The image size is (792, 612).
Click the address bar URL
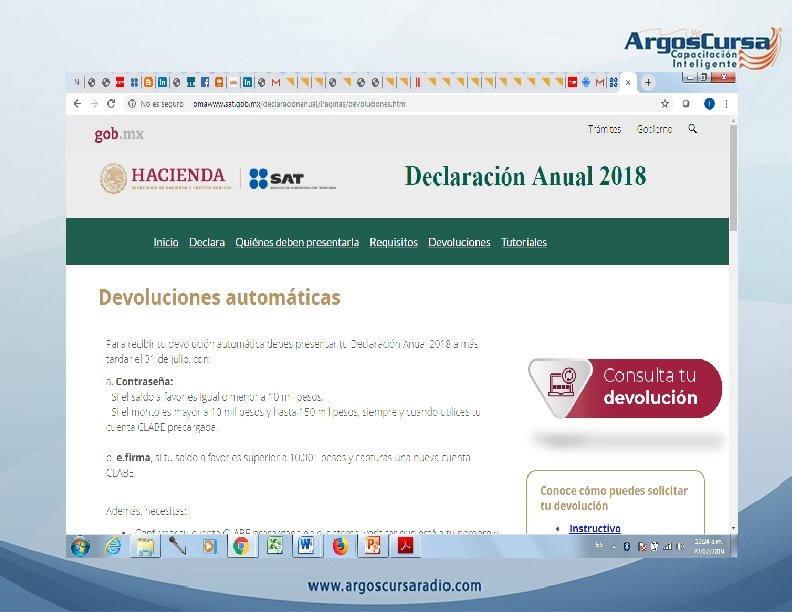coord(299,104)
